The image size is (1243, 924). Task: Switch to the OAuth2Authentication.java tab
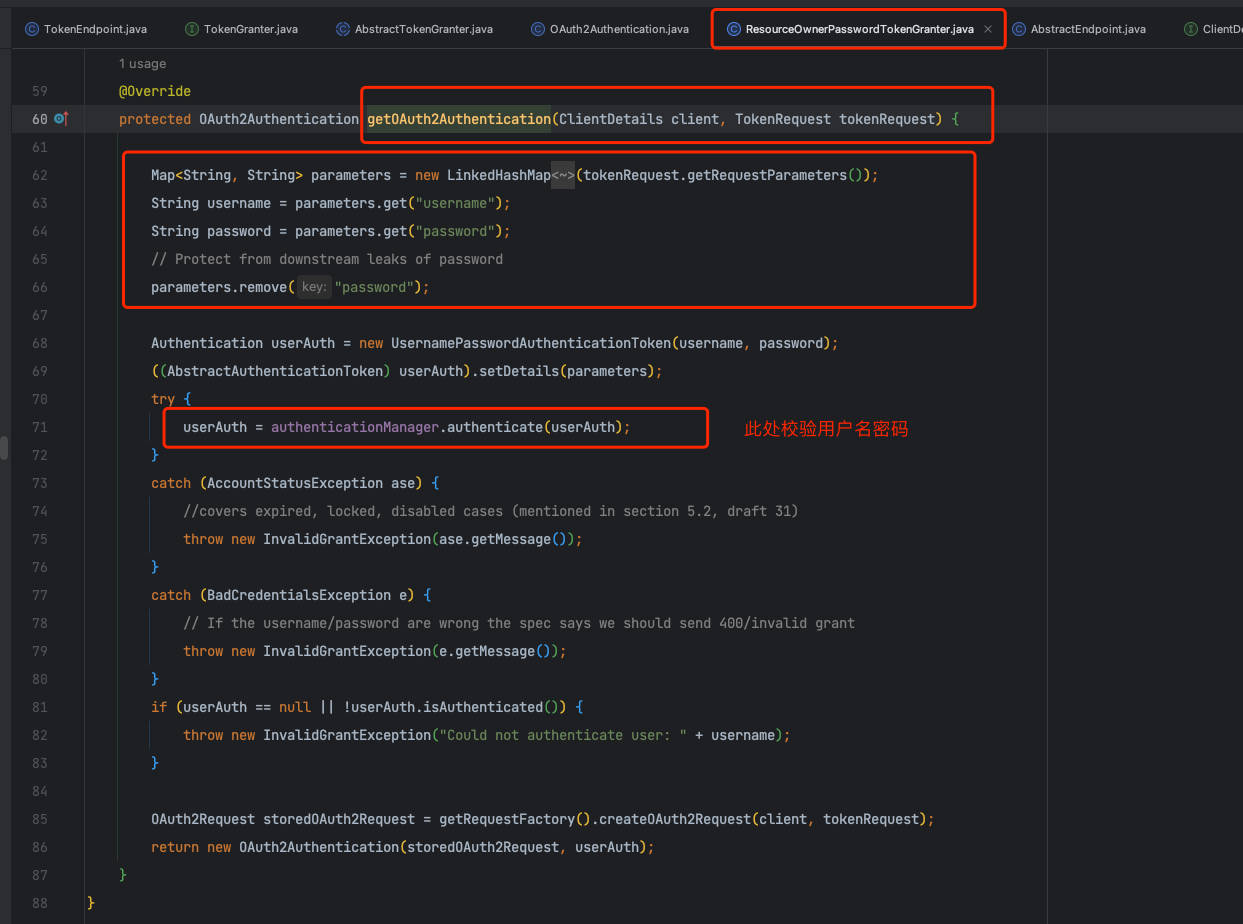(619, 29)
